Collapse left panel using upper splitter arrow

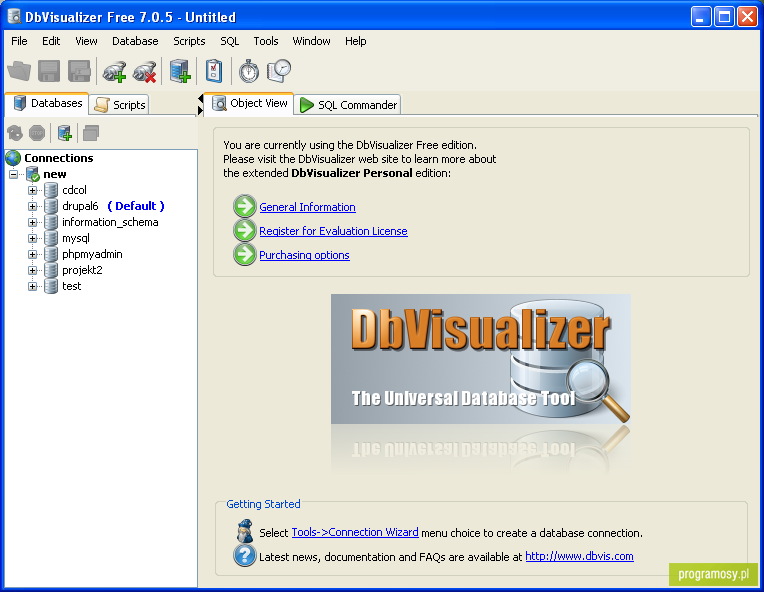pyautogui.click(x=200, y=99)
